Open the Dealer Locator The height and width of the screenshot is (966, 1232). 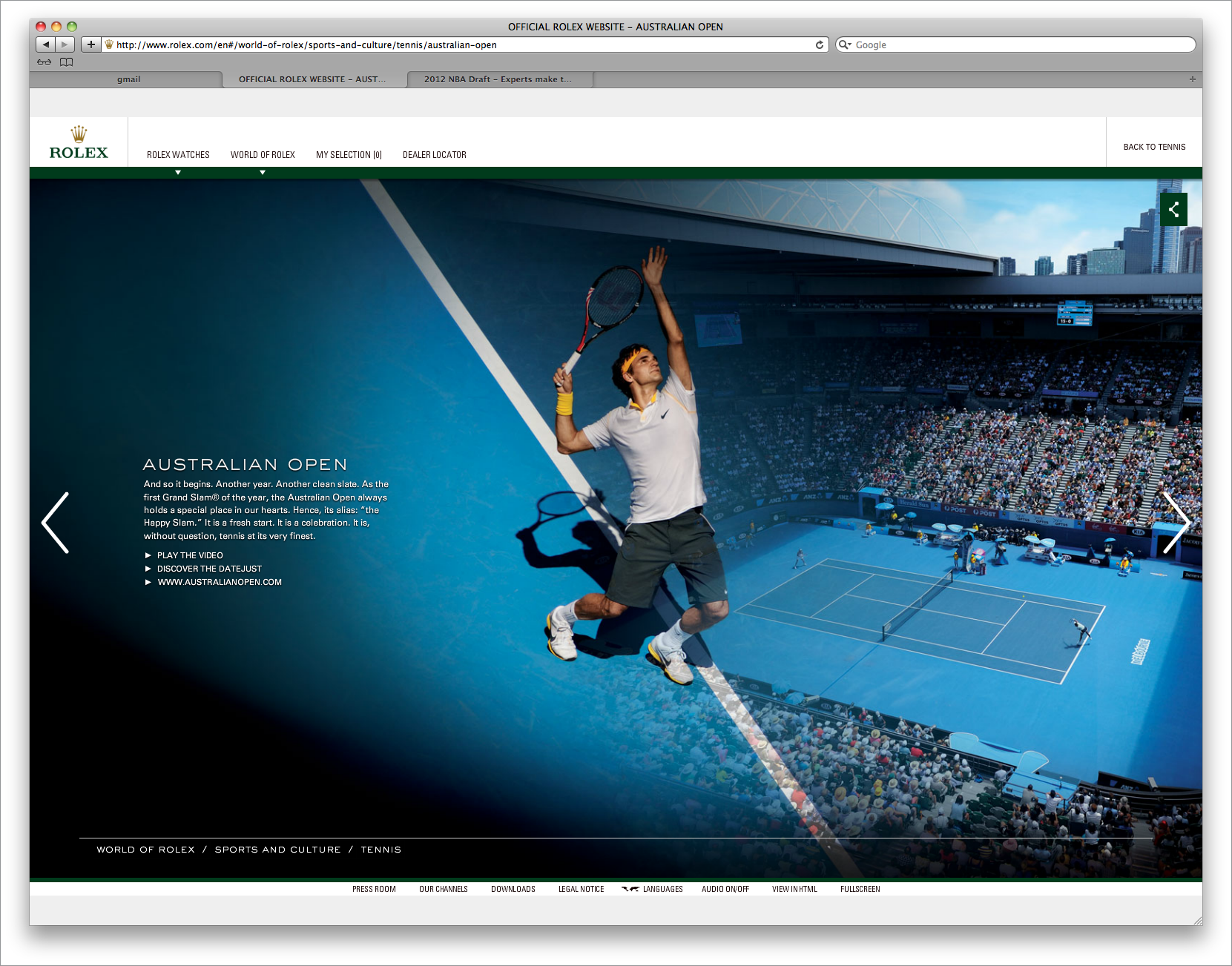[435, 155]
